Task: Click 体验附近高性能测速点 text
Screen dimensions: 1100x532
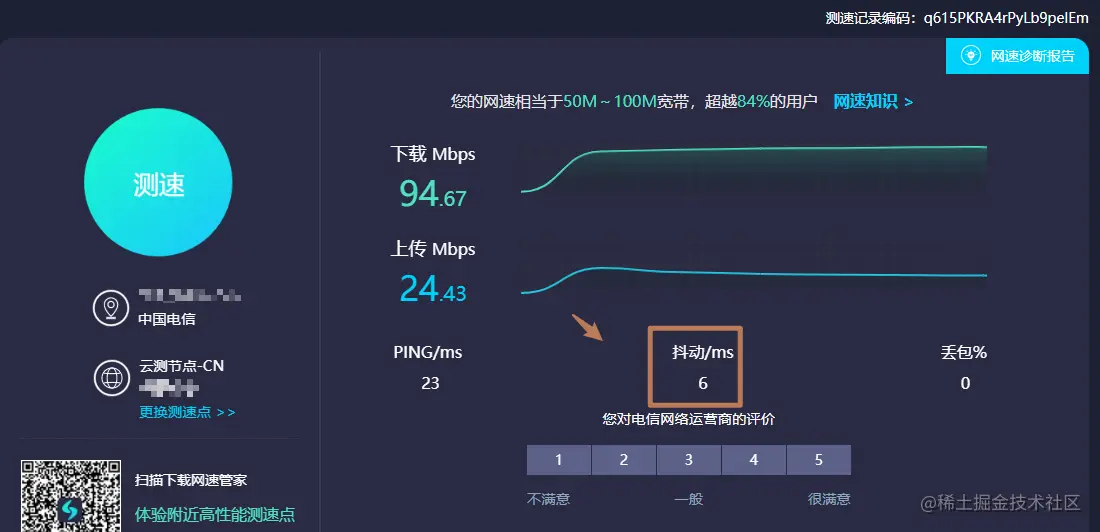Action: [215, 514]
